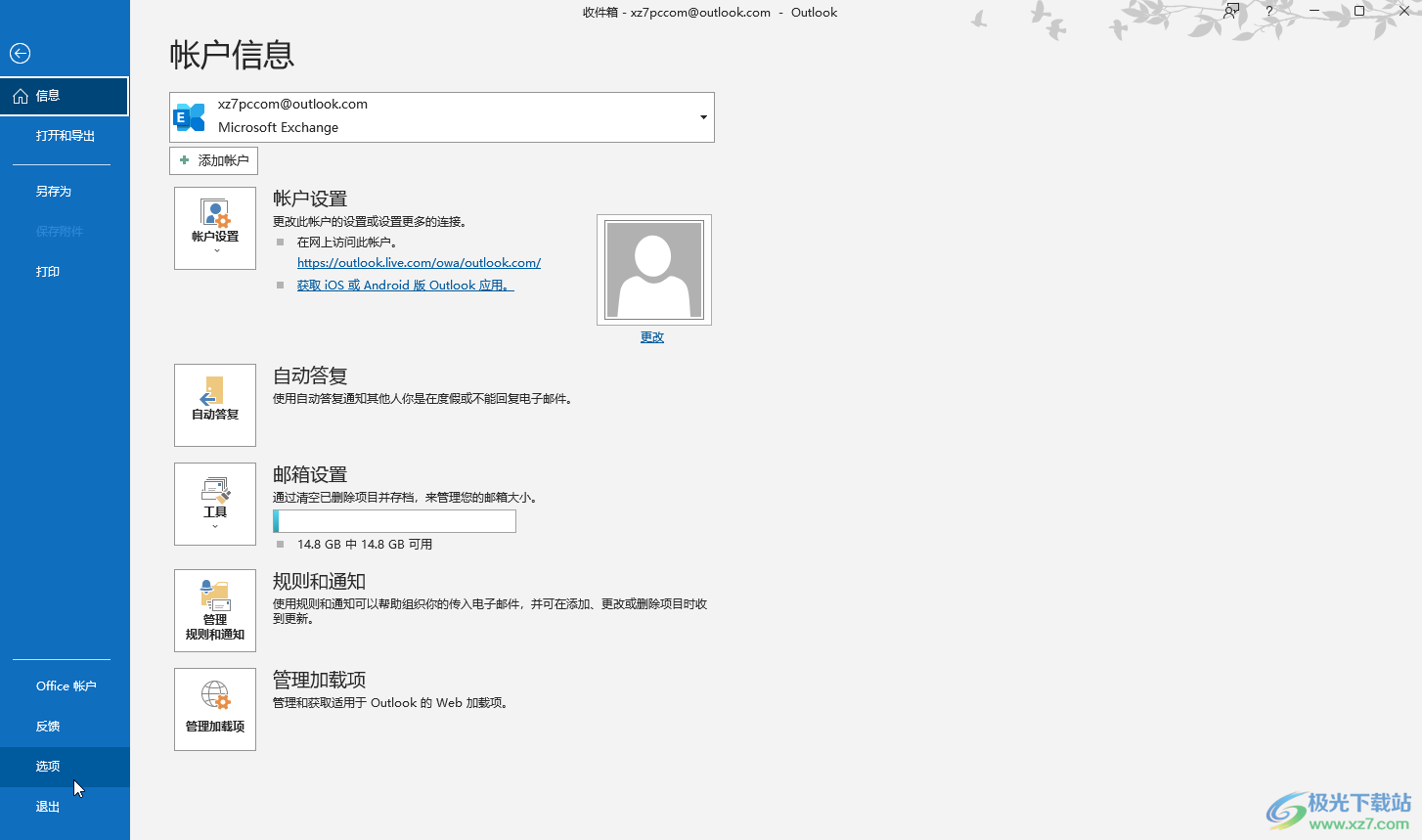Click the coming soon feedback icon in title bar

coord(1231,12)
